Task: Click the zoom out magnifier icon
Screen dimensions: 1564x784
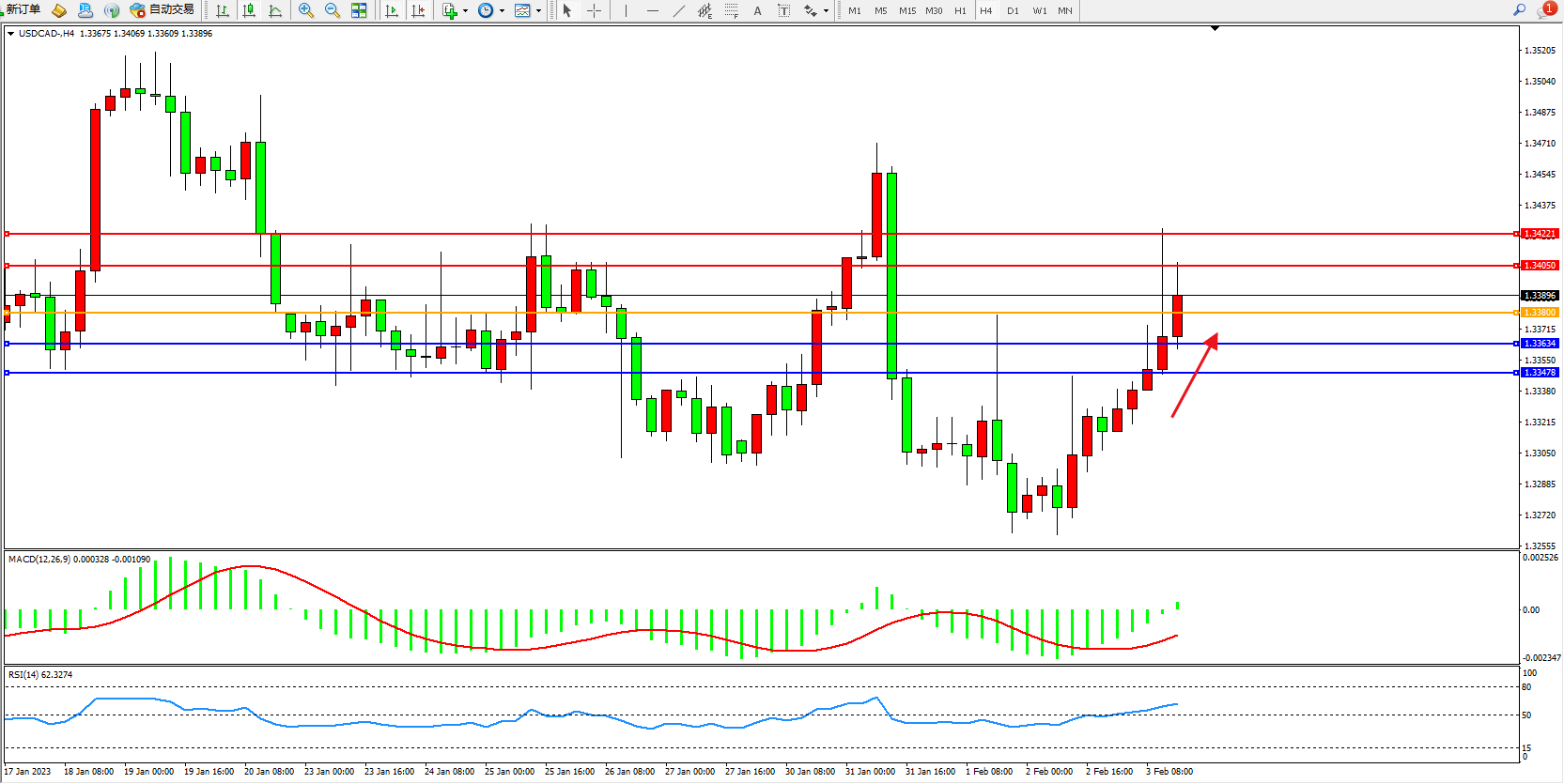Action: 332,10
